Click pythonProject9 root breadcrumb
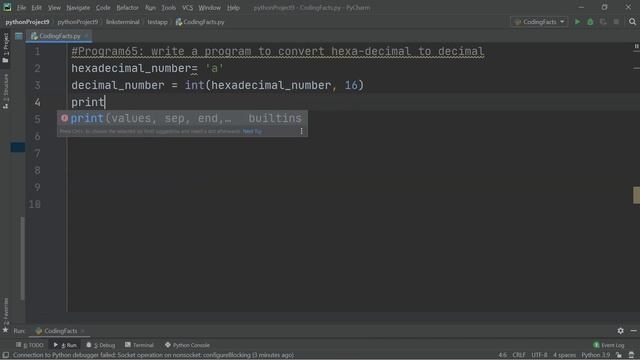Image resolution: width=640 pixels, height=360 pixels. [x=27, y=22]
